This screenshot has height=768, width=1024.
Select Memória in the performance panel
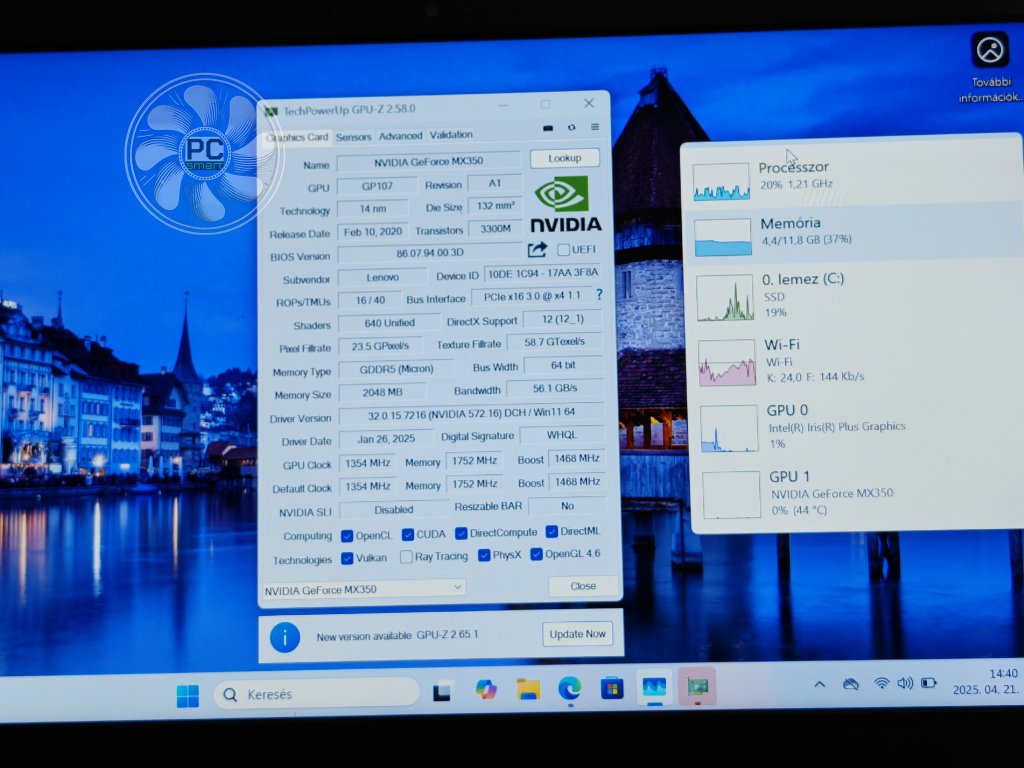point(852,233)
